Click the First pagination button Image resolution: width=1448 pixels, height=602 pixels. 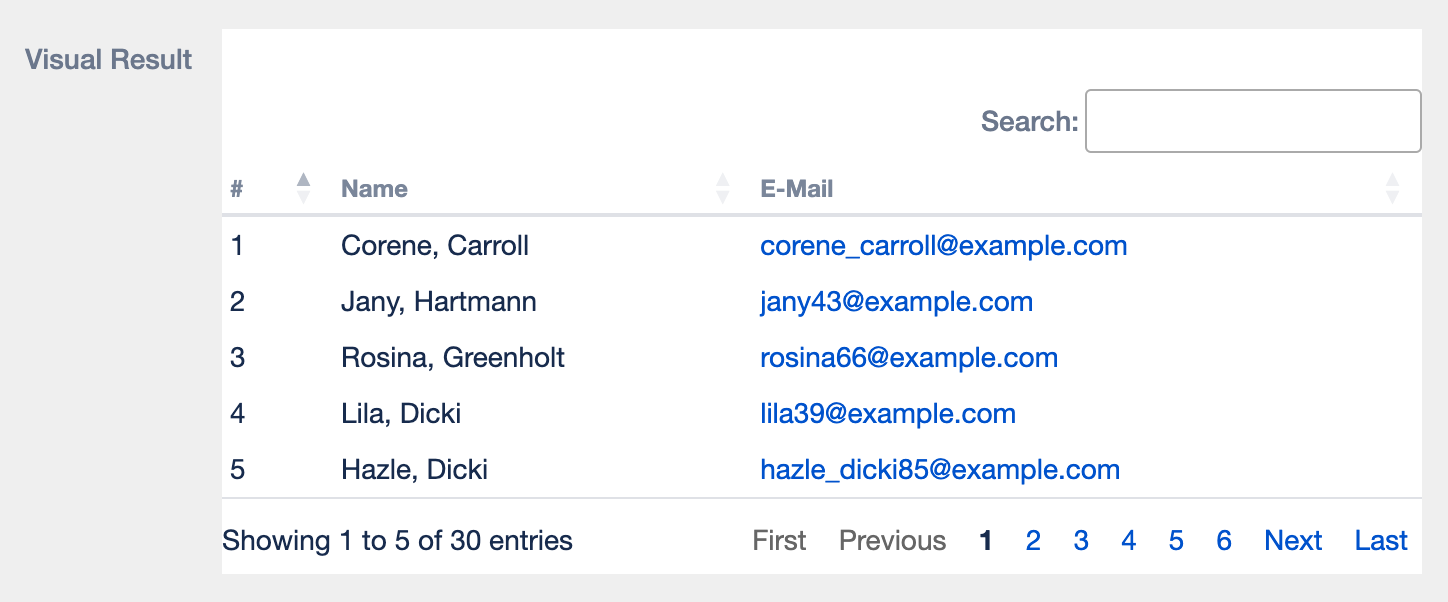779,541
